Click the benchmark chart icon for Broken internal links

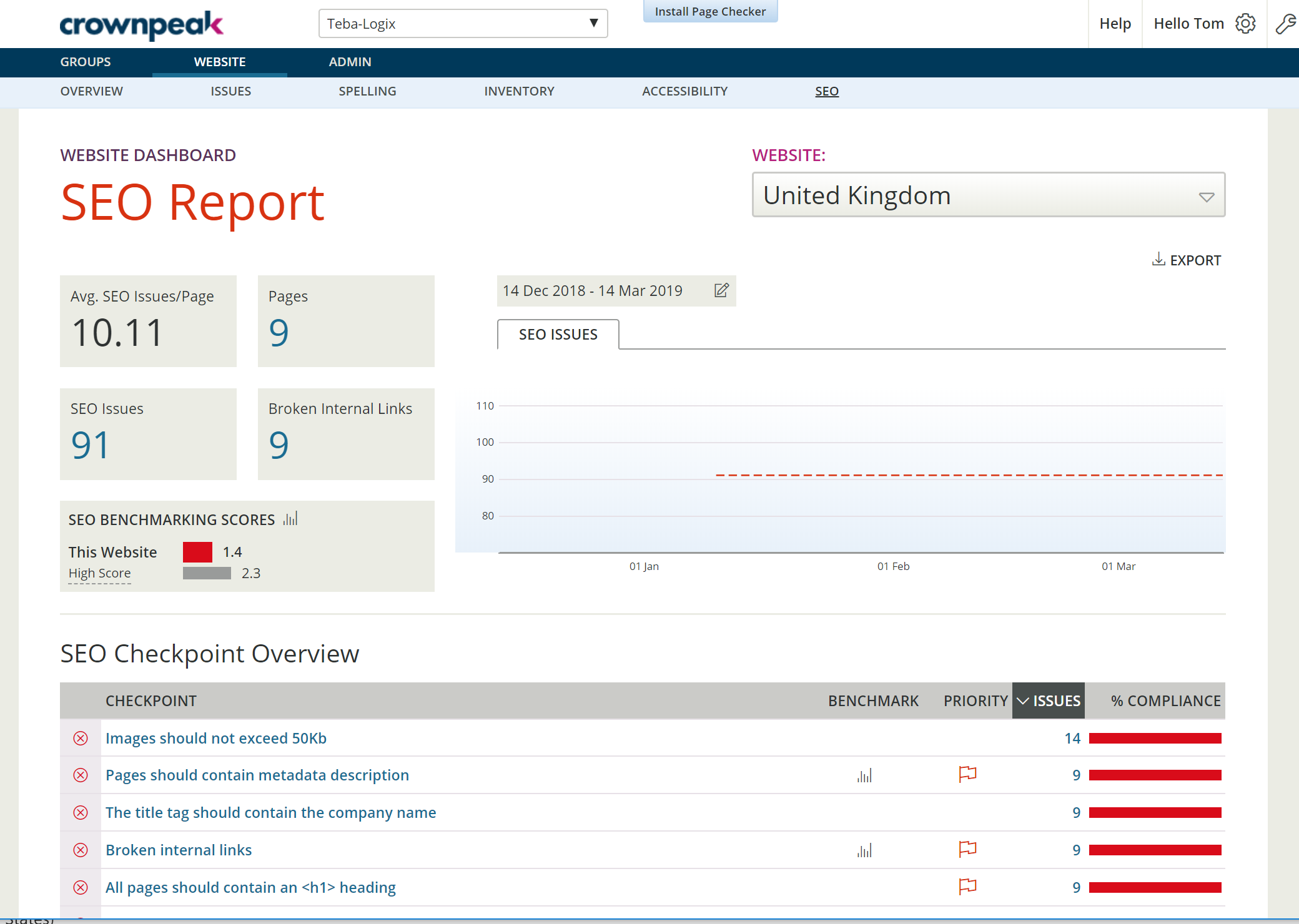pyautogui.click(x=864, y=850)
